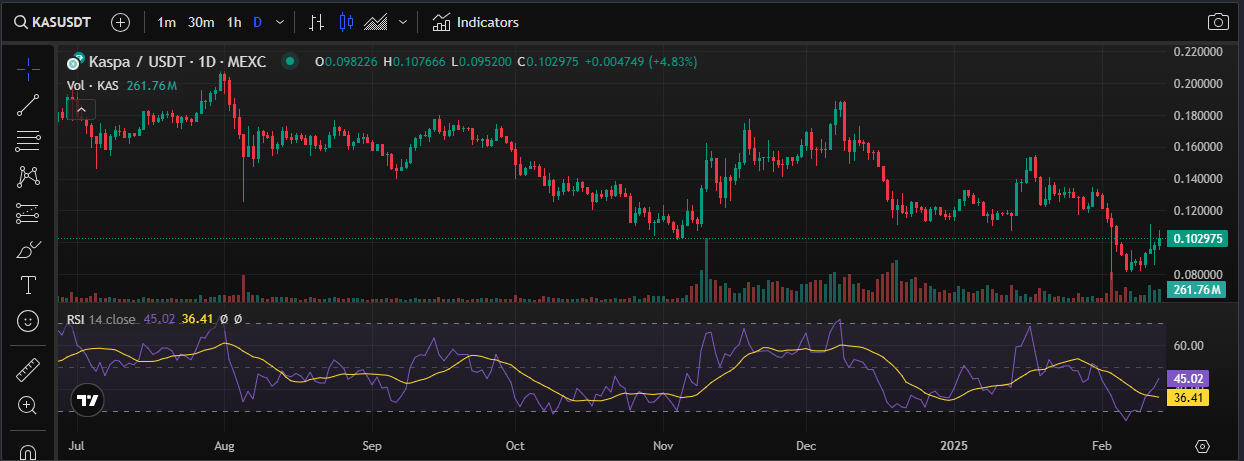The image size is (1244, 461).
Task: Select the text annotation tool
Action: coord(28,285)
